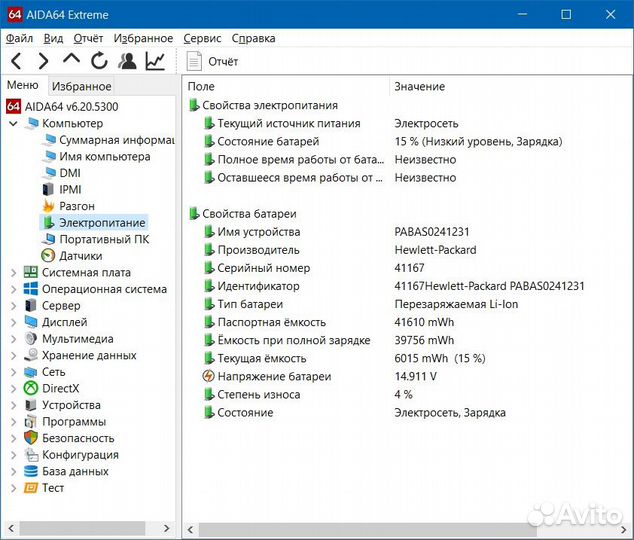Open the Сервис menu
Screen dimensions: 634x540
202,38
